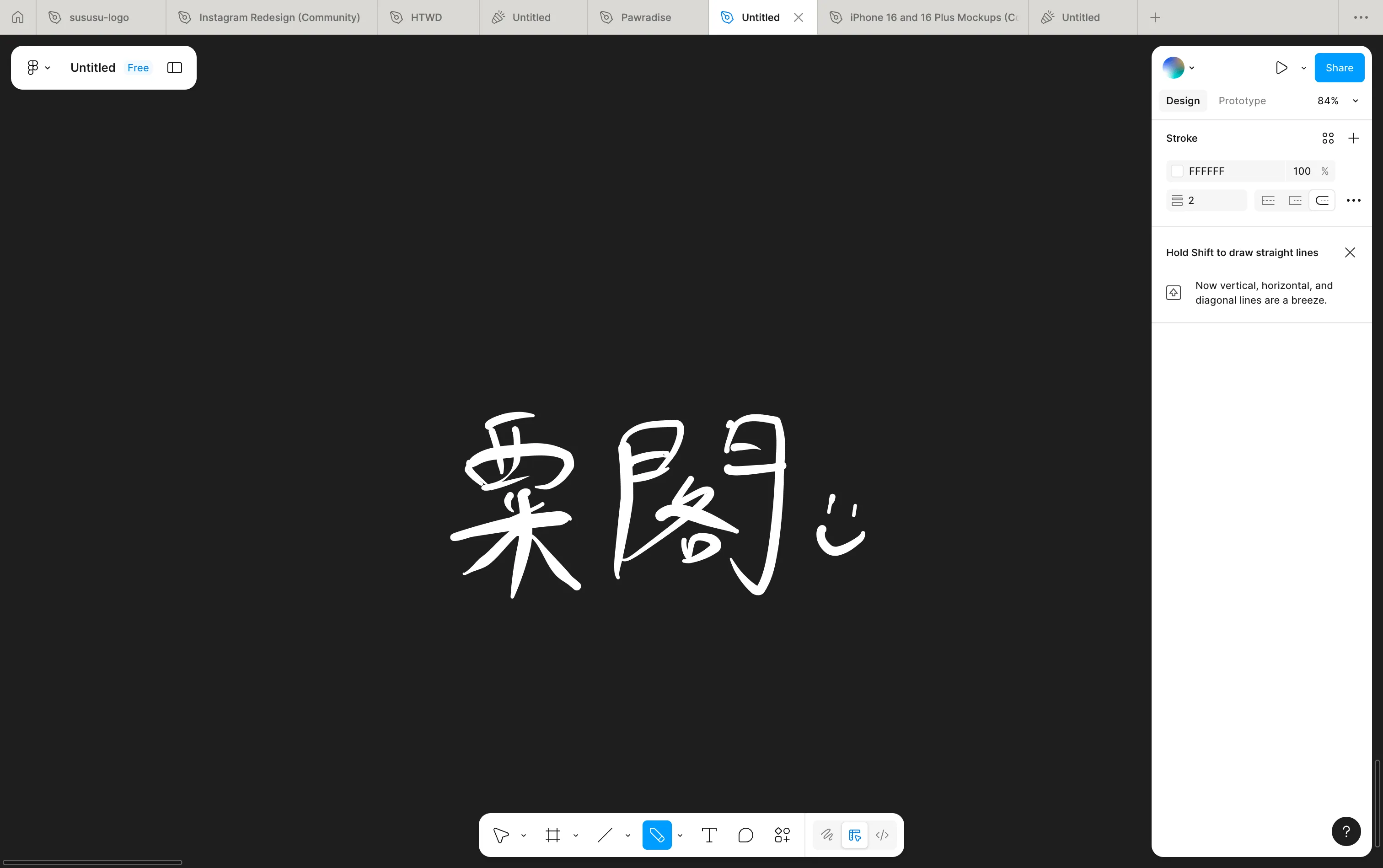Switch to the Pawradise tab
Image resolution: width=1383 pixels, height=868 pixels.
[645, 17]
